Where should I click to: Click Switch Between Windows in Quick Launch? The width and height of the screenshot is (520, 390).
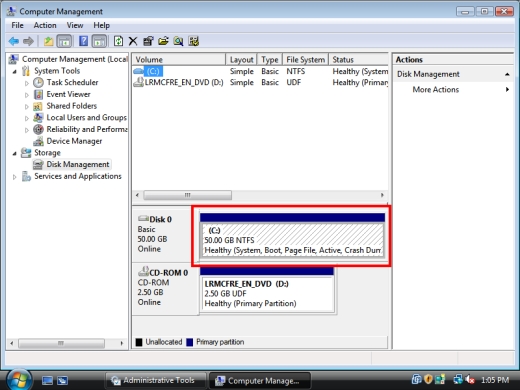62,380
